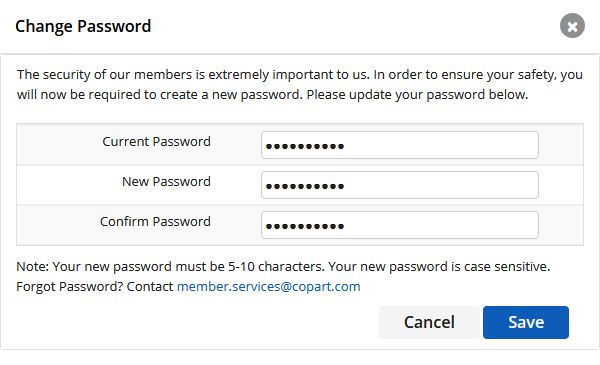The width and height of the screenshot is (600, 365).
Task: Click the security of our members sentence
Action: (x=193, y=75)
